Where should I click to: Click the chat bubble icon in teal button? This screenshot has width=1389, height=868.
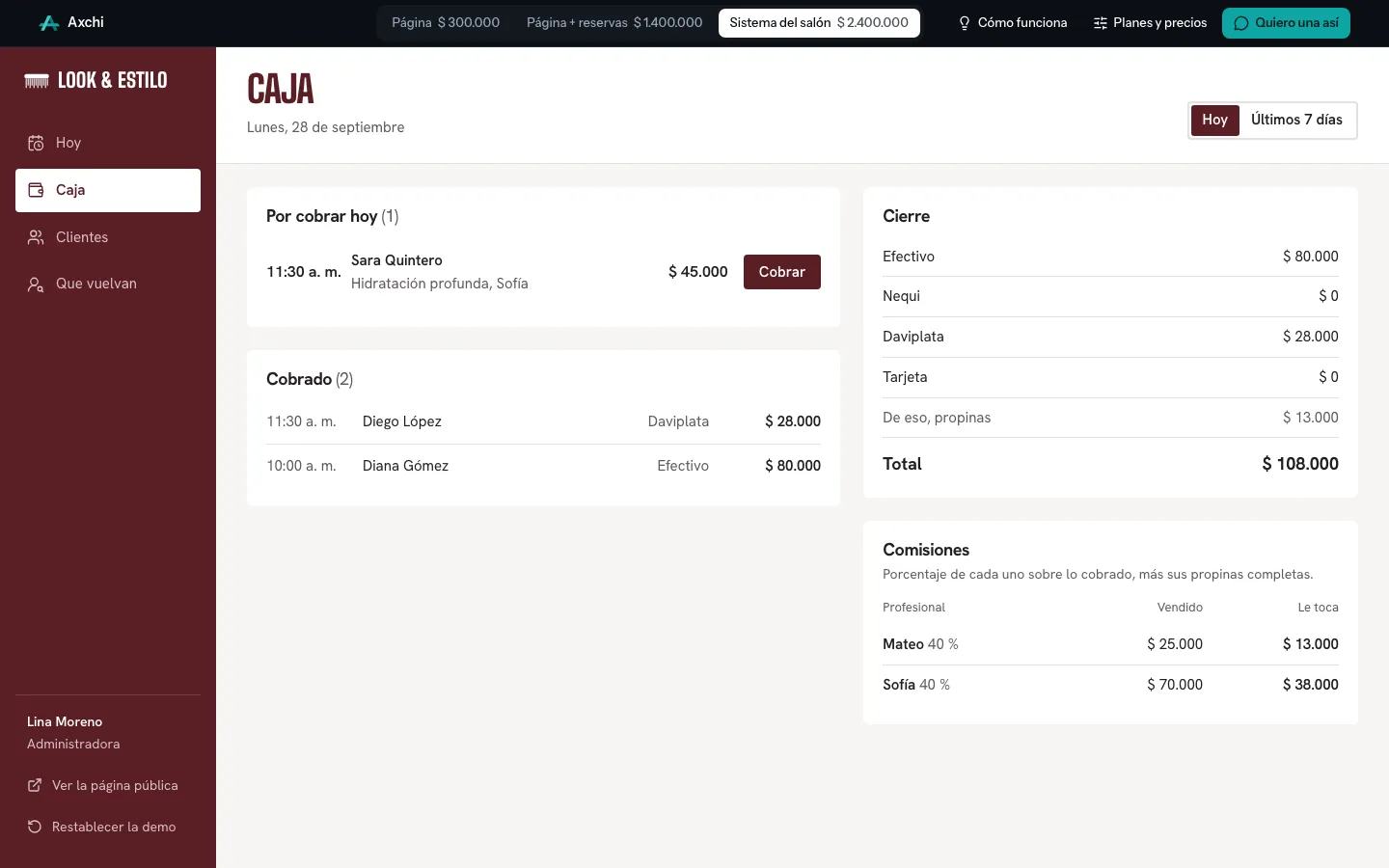click(x=1241, y=23)
